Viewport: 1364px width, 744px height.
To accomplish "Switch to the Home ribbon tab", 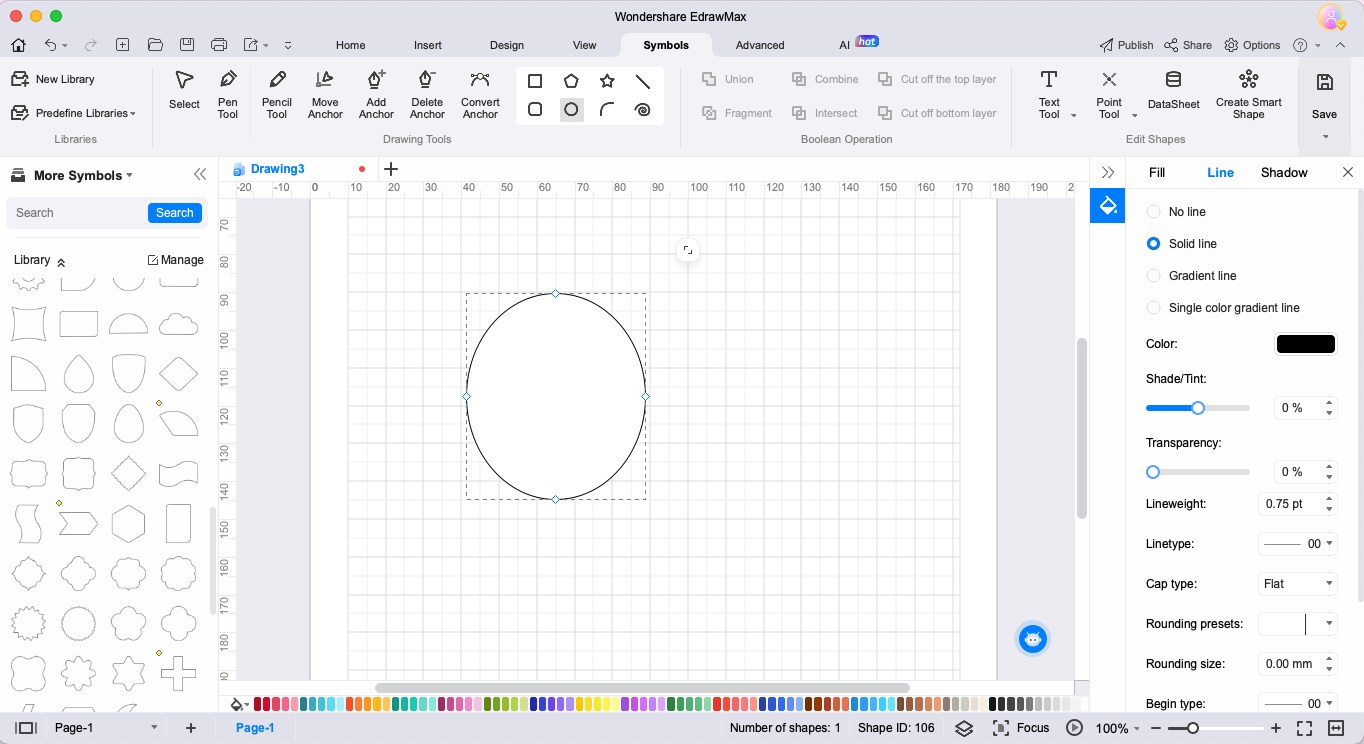I will [x=350, y=45].
